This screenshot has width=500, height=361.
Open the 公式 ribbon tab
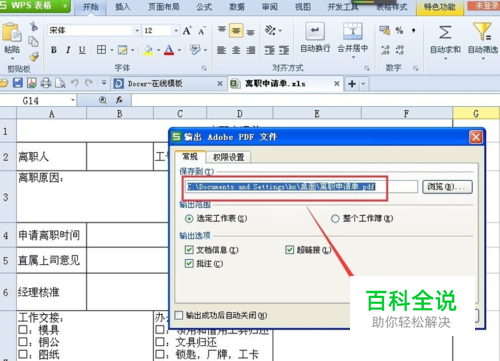point(204,7)
